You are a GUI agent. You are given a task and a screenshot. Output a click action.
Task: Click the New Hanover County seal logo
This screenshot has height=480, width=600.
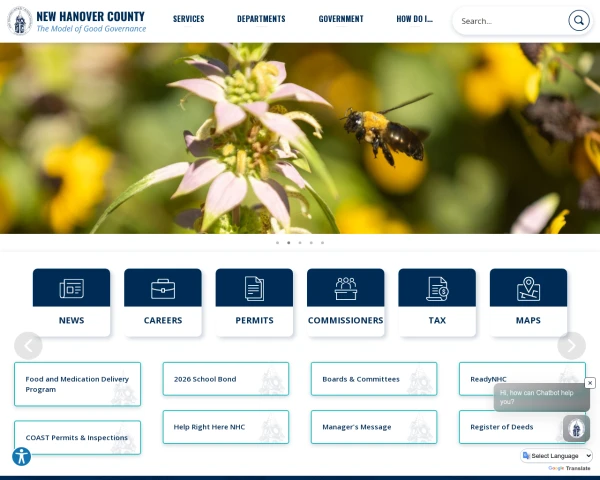[x=20, y=21]
